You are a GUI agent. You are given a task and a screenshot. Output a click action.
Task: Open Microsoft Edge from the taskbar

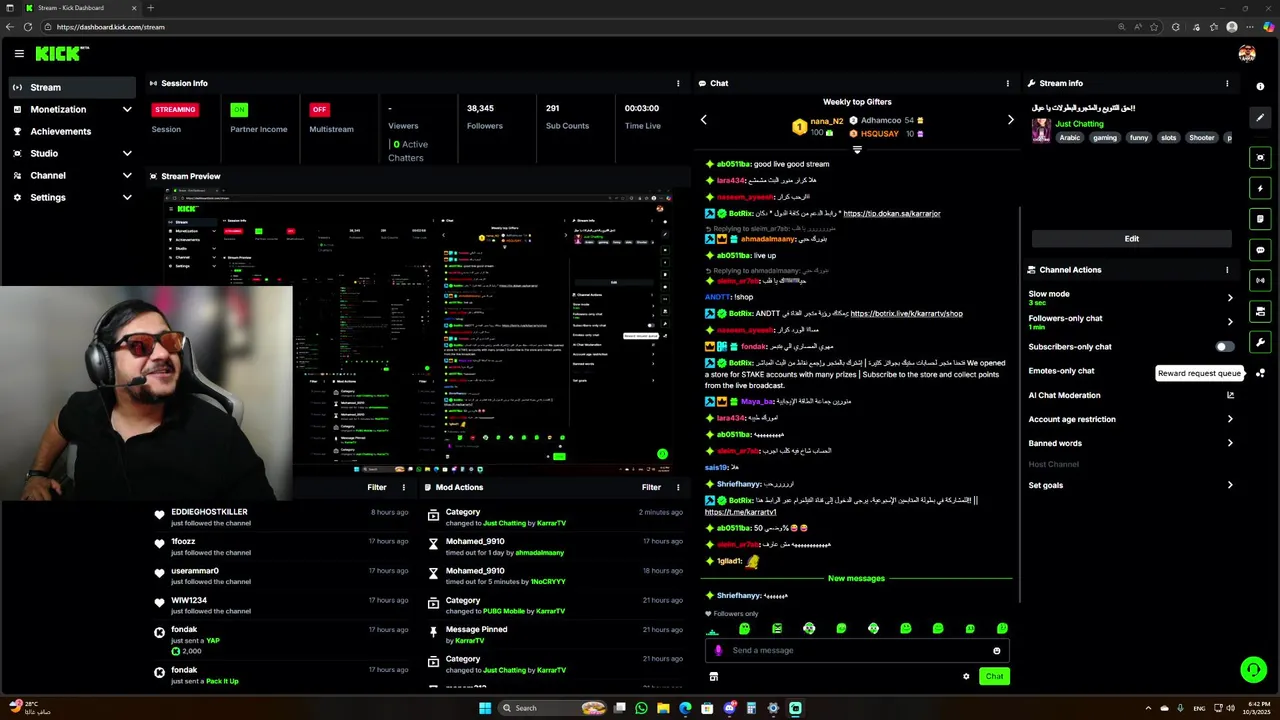point(685,708)
